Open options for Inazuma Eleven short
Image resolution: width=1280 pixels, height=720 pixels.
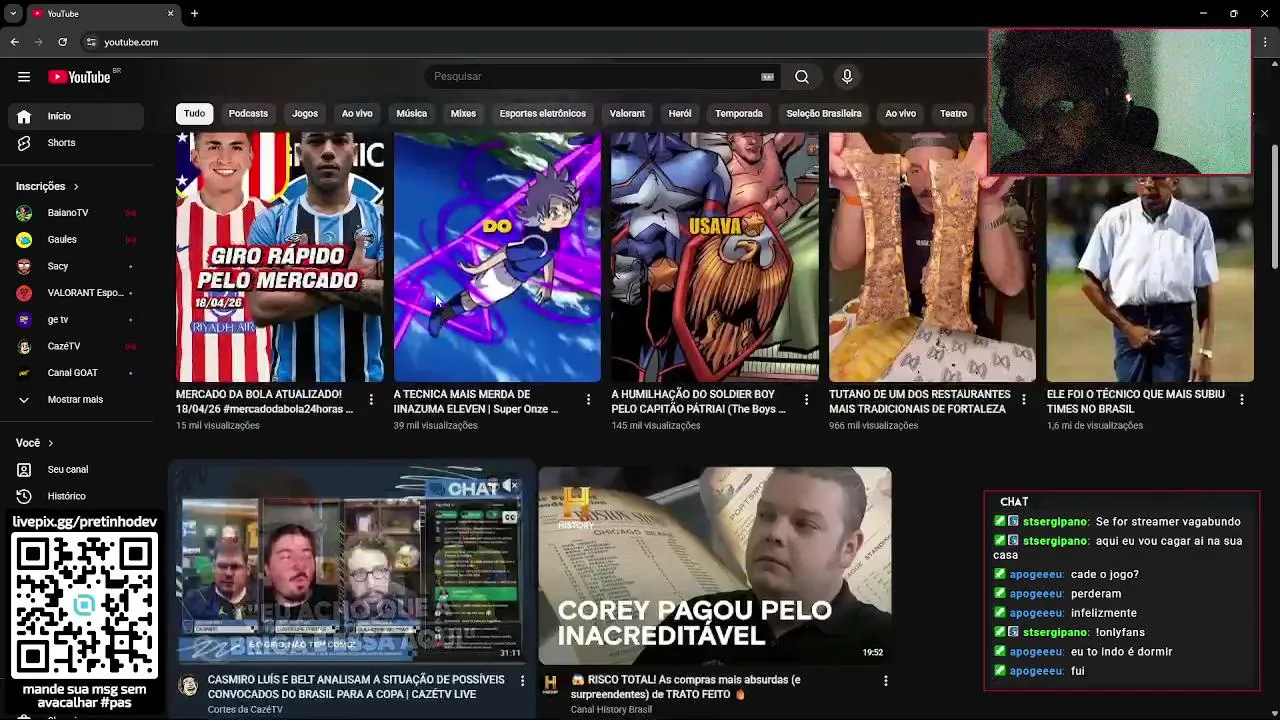tap(588, 400)
